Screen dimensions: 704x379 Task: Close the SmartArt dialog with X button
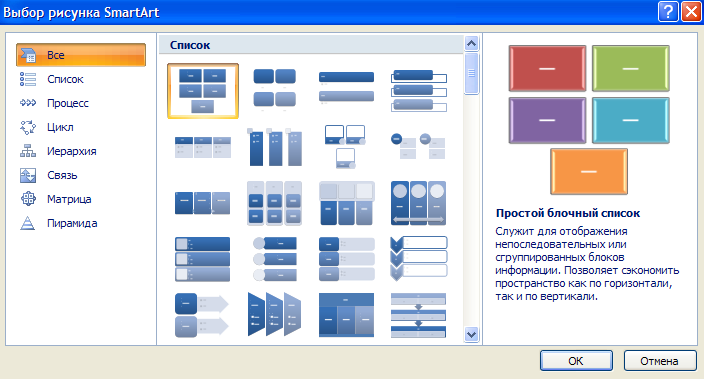pyautogui.click(x=691, y=12)
